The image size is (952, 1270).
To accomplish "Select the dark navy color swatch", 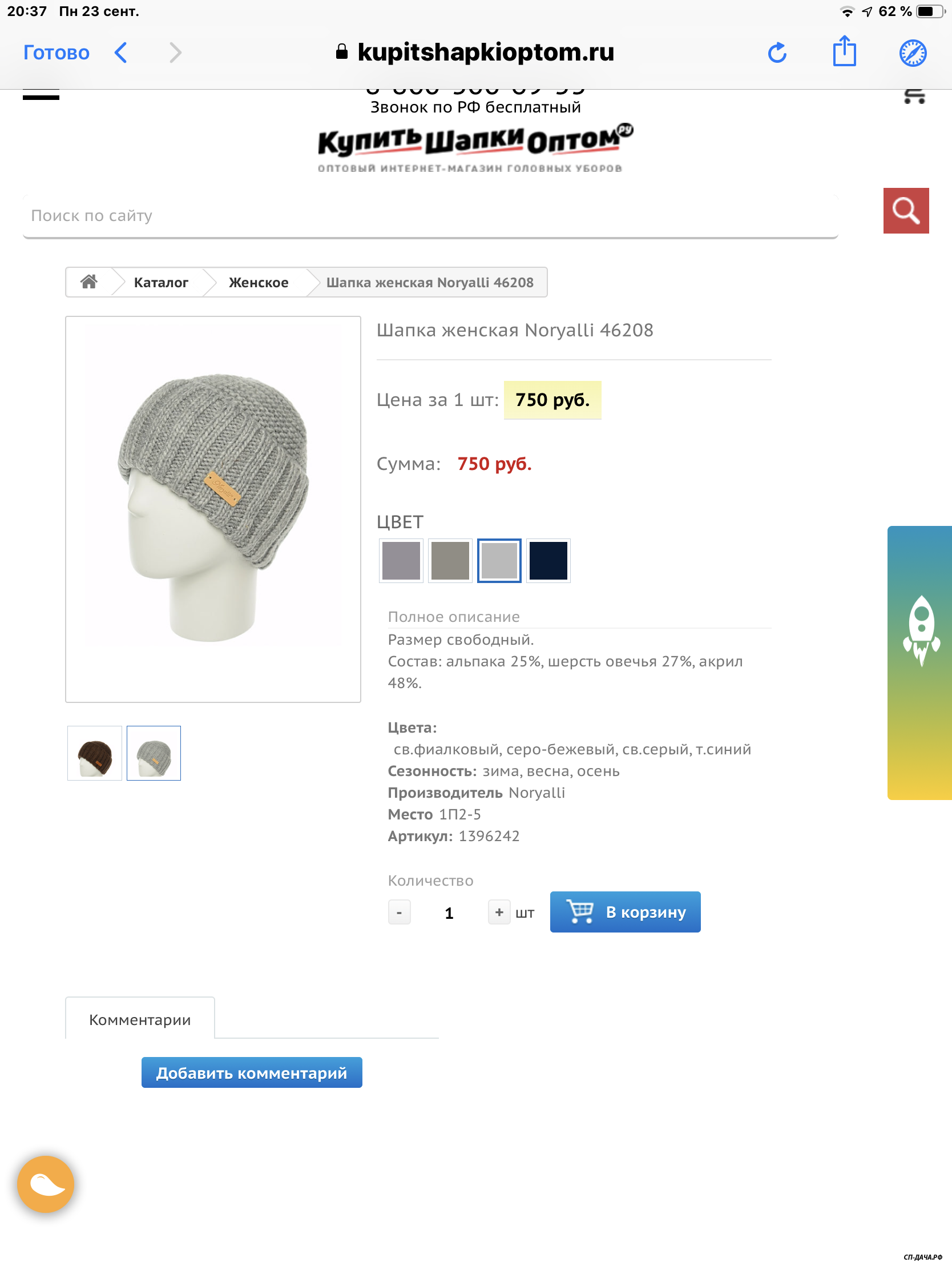I will pyautogui.click(x=548, y=560).
